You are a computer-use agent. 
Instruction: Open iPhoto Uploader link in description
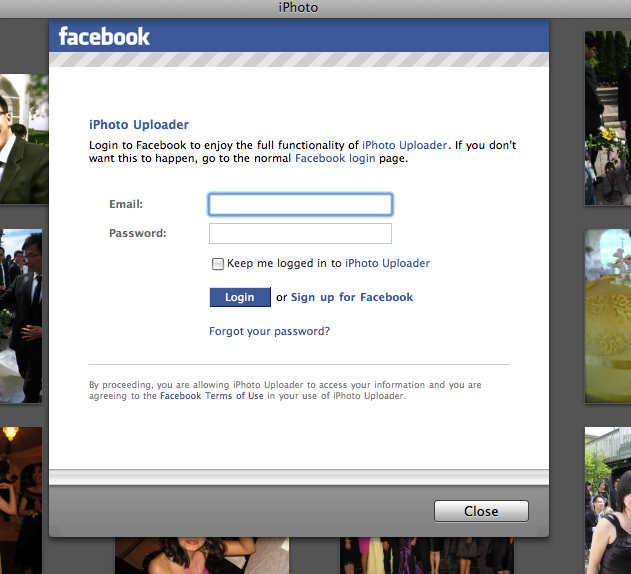click(404, 145)
